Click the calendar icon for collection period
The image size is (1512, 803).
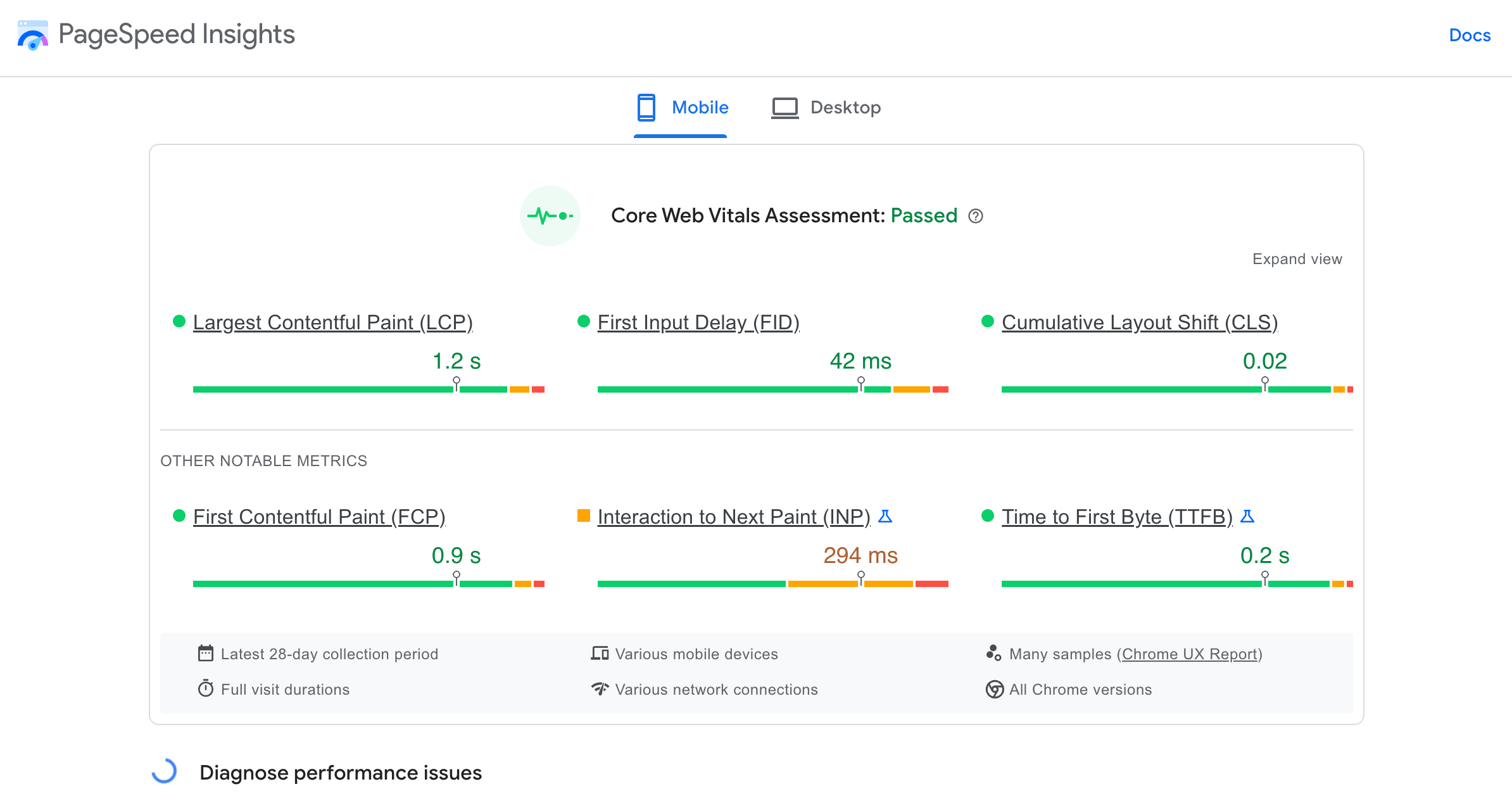tap(206, 654)
